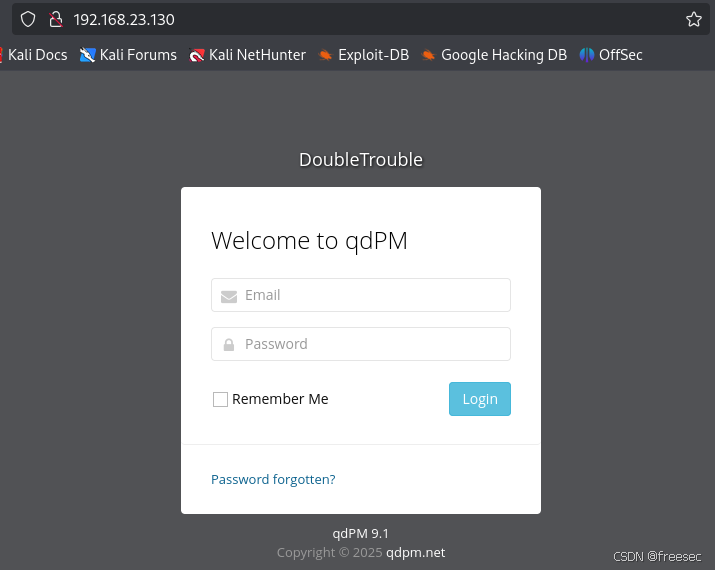Screen dimensions: 715x570
Task: Click the DoubleTrouble heading text
Action: pos(361,160)
